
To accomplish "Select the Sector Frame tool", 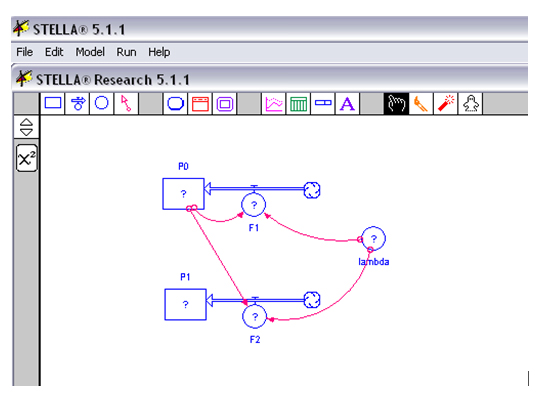I will (200, 103).
